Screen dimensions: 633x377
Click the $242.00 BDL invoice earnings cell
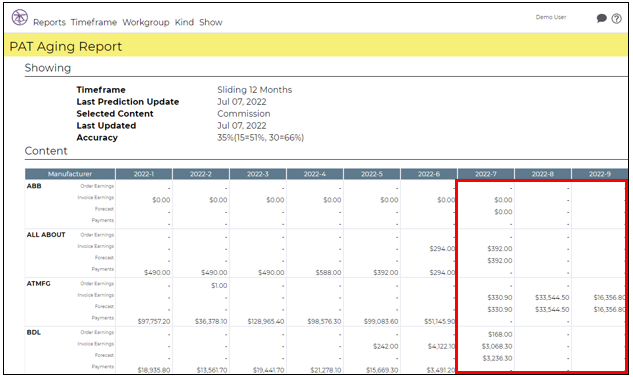385,346
